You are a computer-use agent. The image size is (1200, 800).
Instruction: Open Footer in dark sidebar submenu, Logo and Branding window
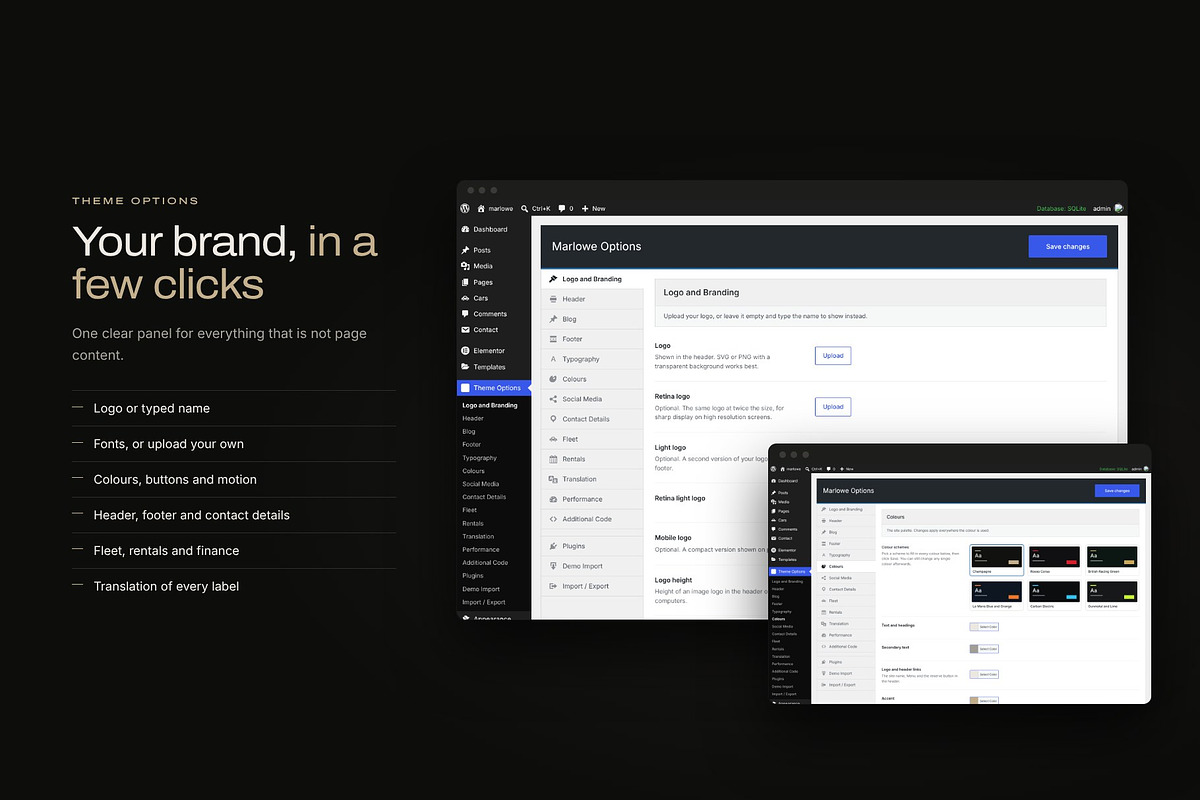[471, 445]
